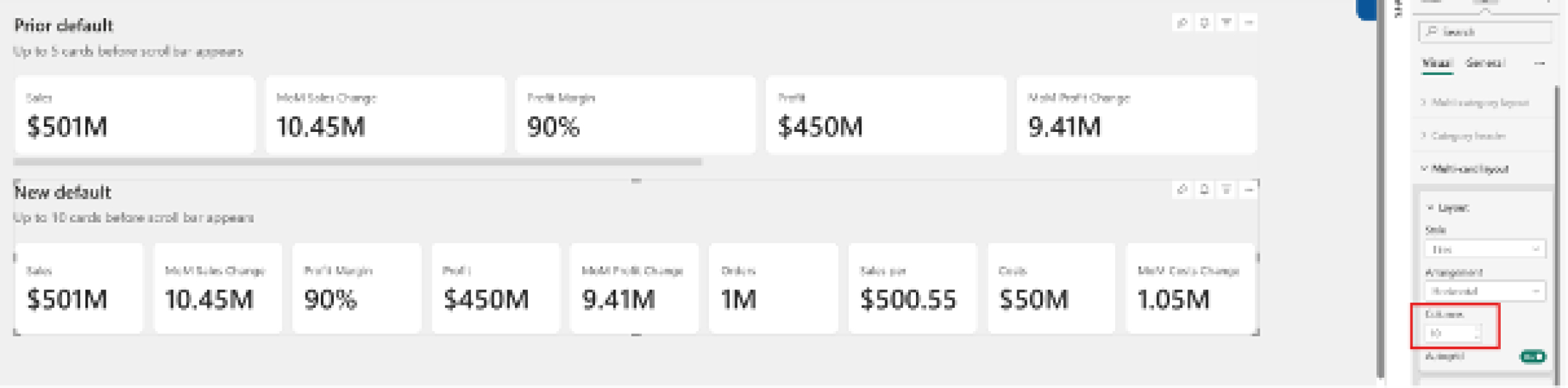Click the 'Prior default' title text
The image size is (1568, 388).
click(x=63, y=26)
